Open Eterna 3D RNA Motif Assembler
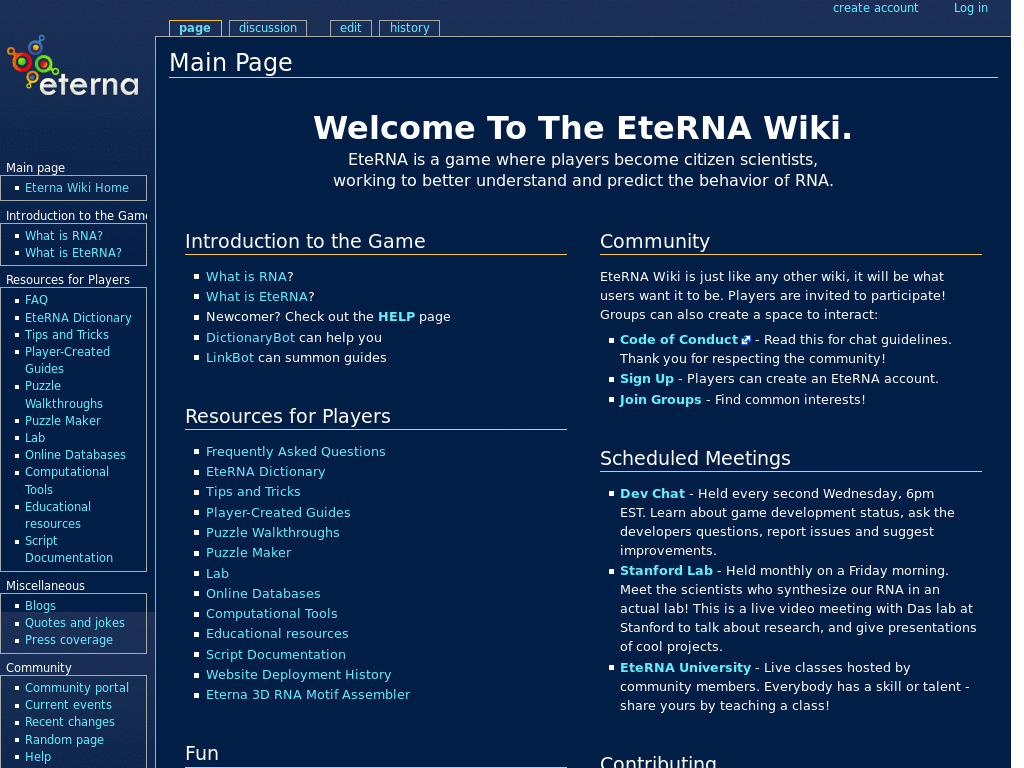 pos(306,694)
